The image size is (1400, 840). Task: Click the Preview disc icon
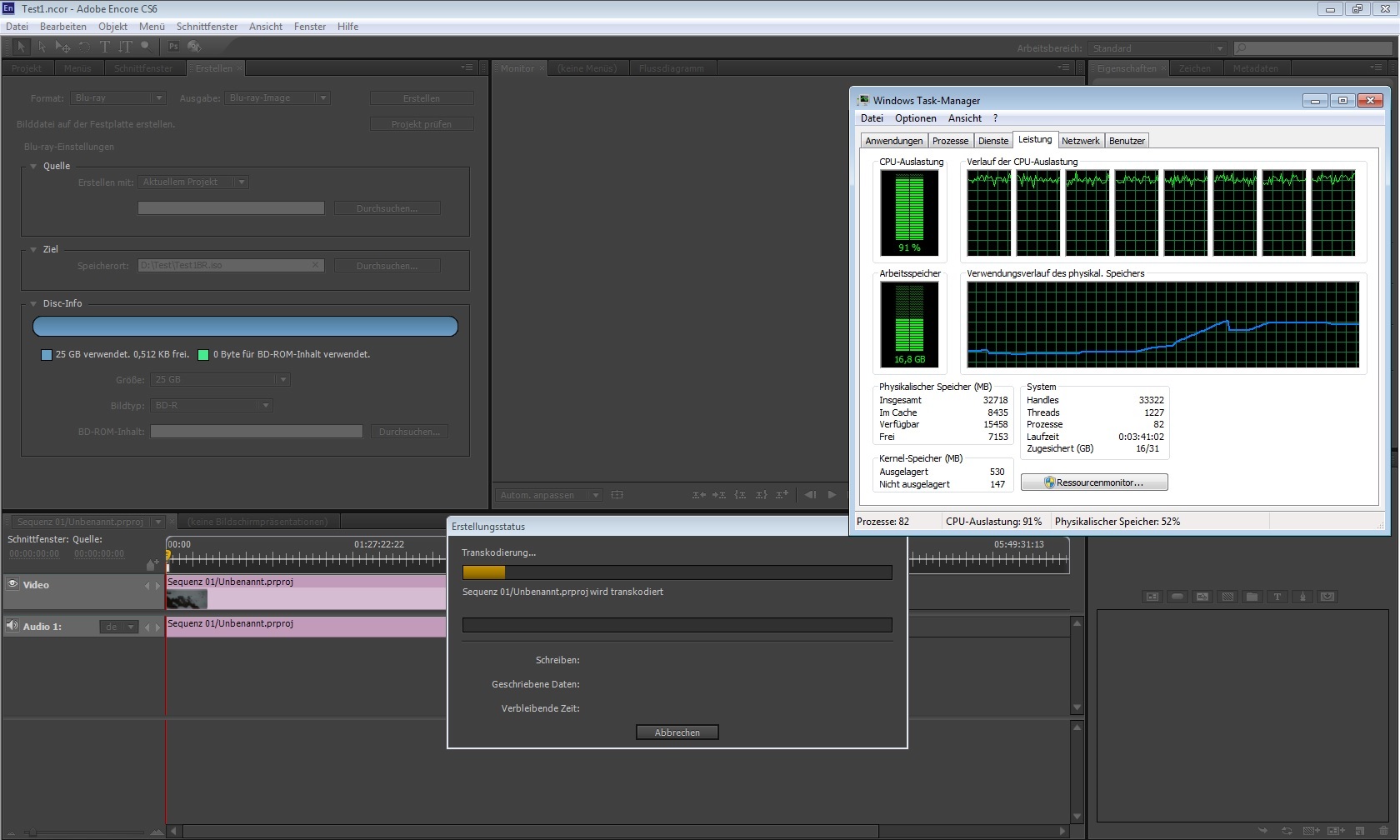click(x=194, y=47)
